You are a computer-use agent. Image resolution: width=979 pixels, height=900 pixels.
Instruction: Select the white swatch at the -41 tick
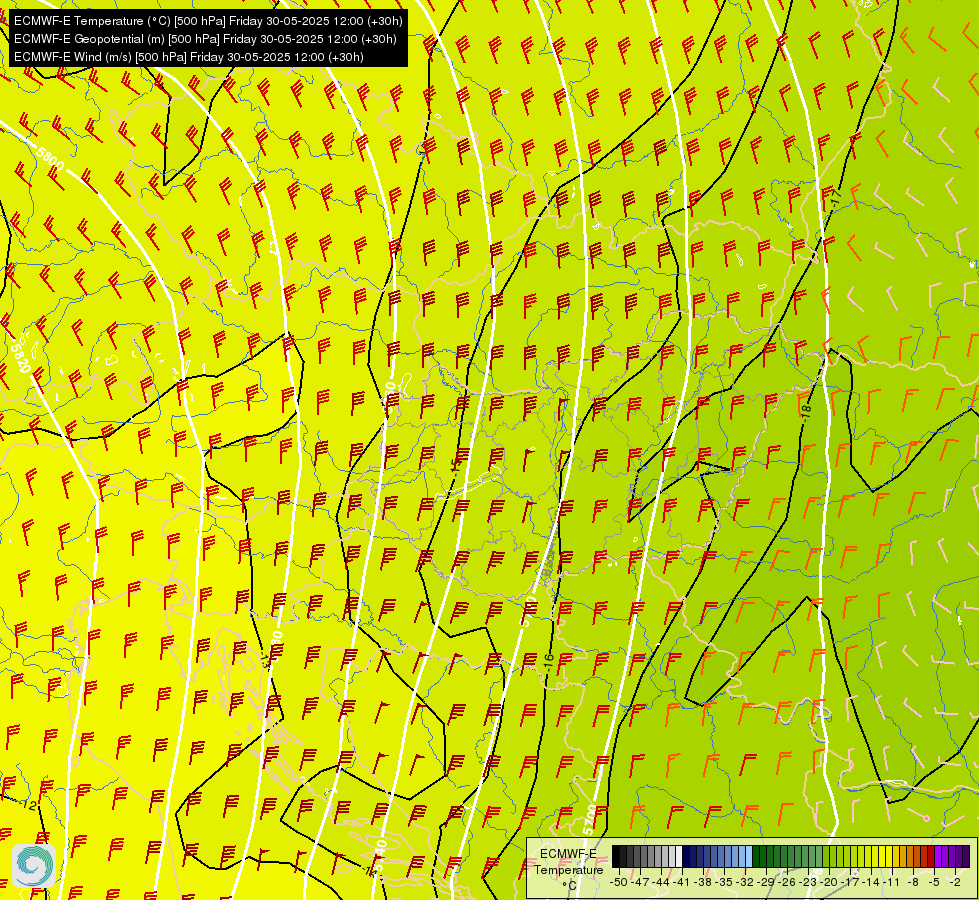point(679,856)
